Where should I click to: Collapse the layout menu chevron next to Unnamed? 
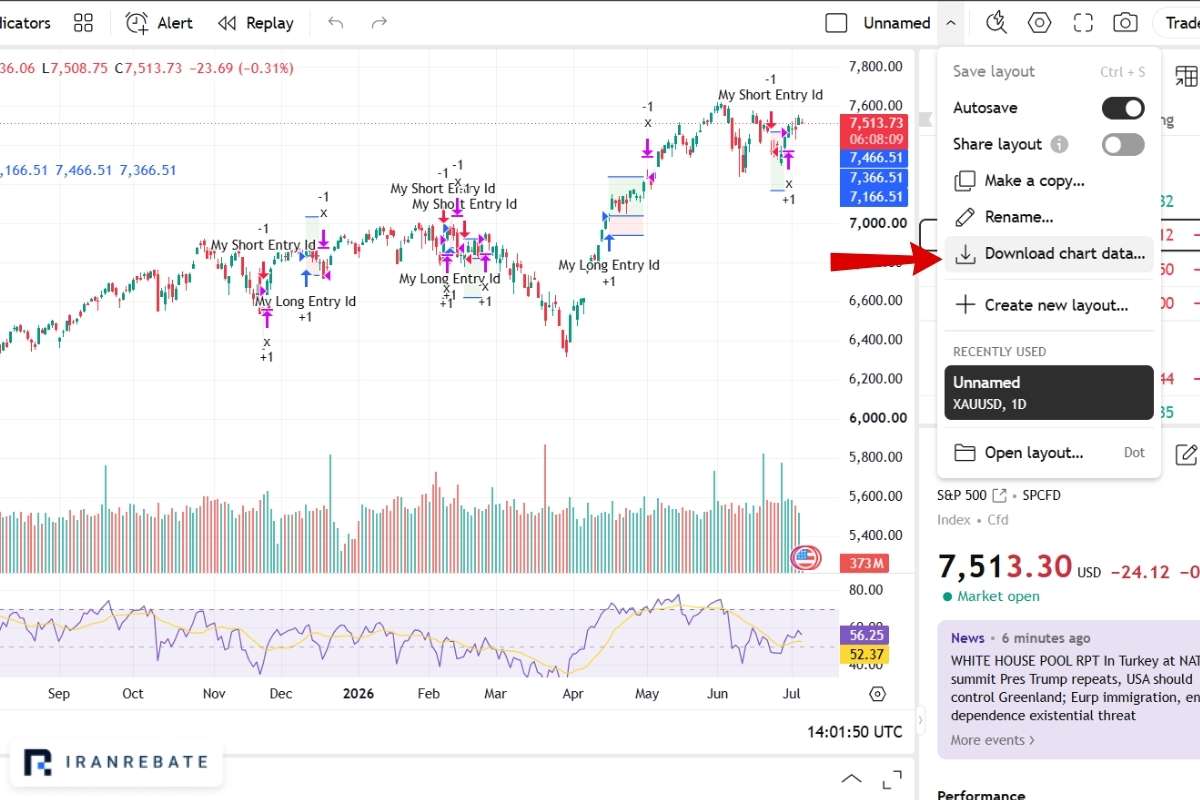pos(951,23)
